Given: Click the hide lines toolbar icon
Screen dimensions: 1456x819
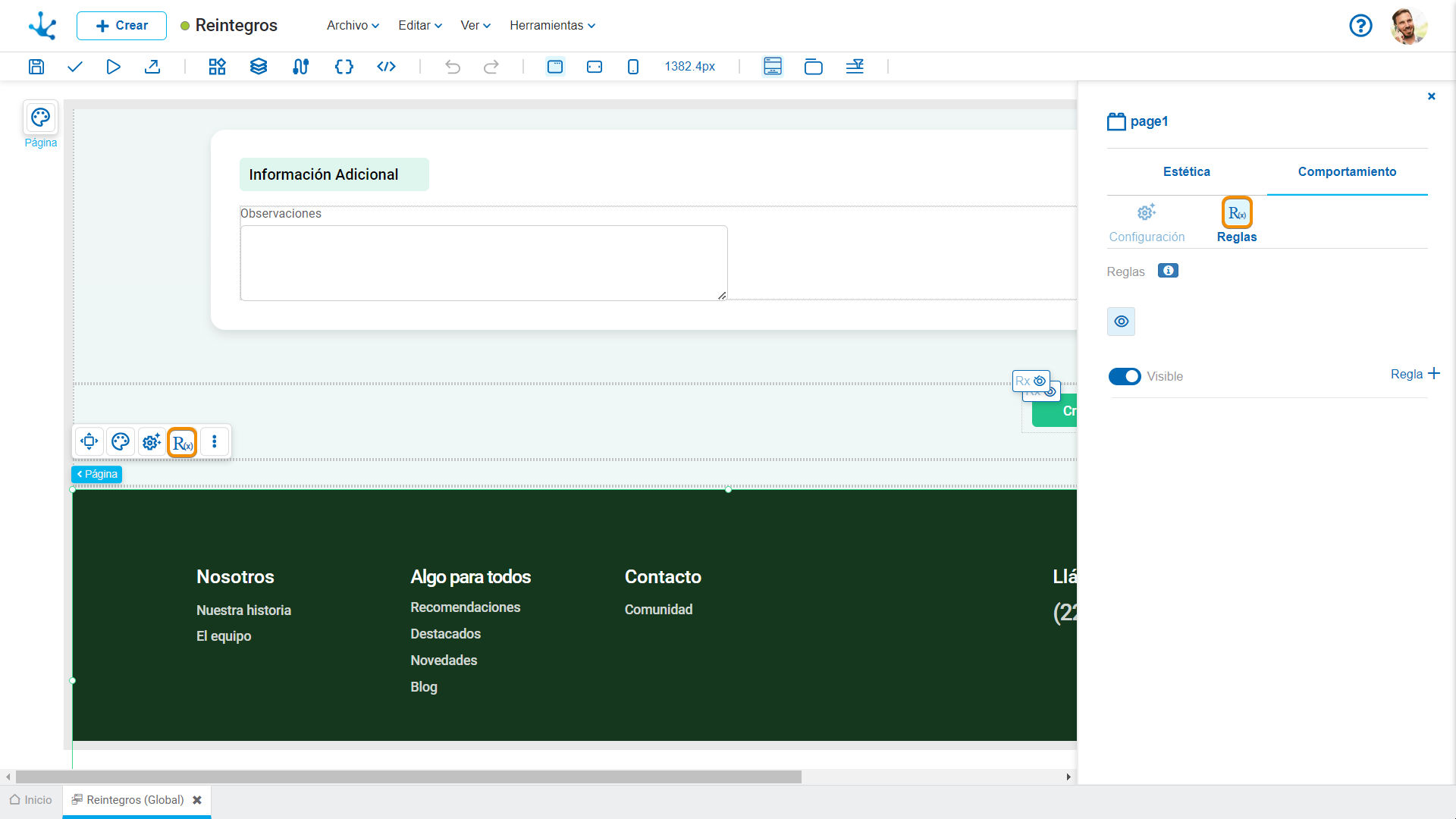Looking at the screenshot, I should click(x=855, y=67).
